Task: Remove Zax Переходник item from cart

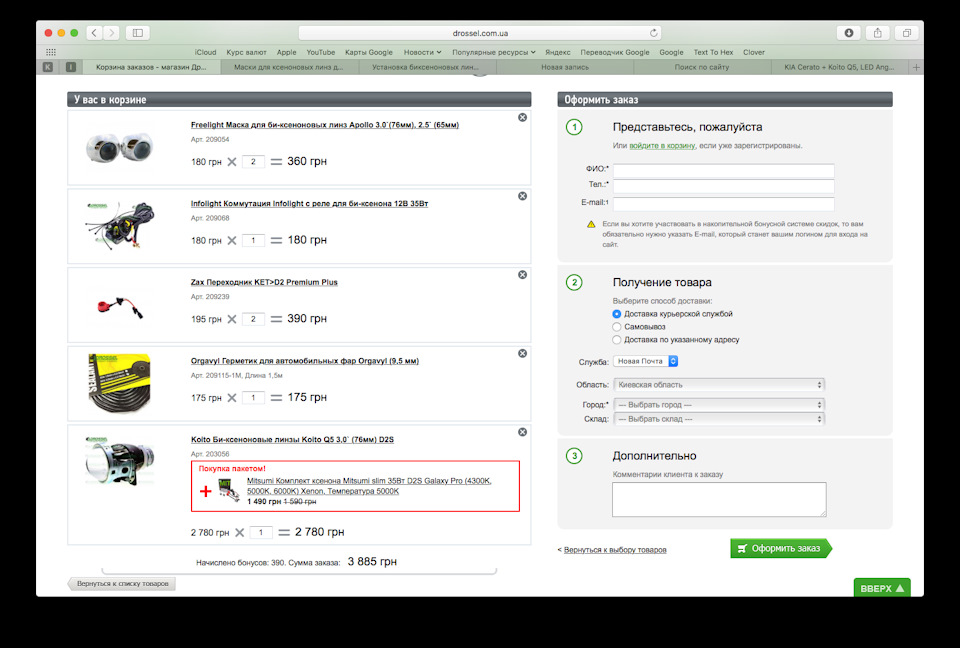Action: (x=522, y=274)
